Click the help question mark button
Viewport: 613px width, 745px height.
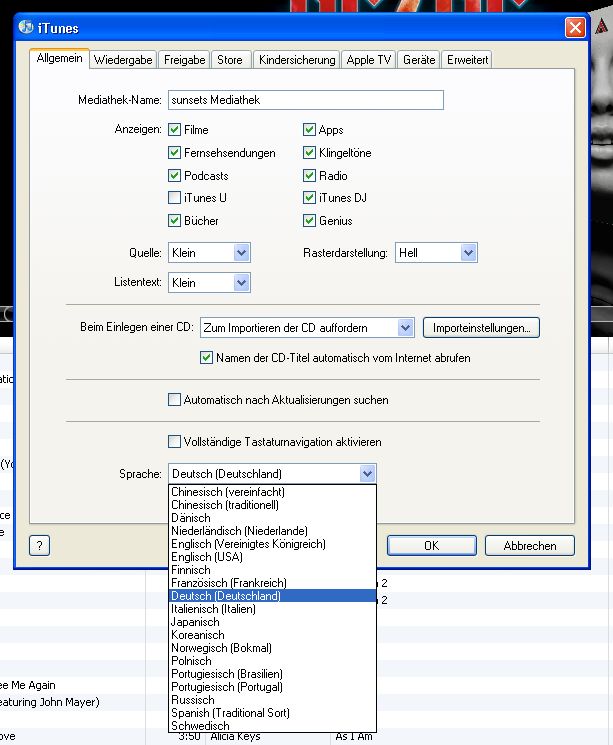[39, 545]
